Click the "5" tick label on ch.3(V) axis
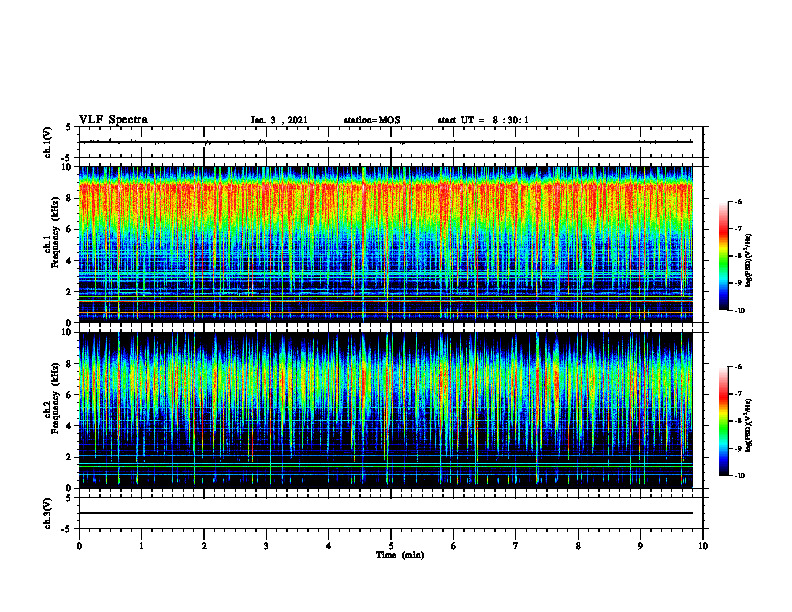 69,498
